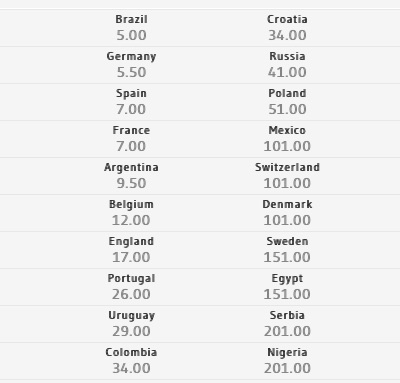Select Switzerland 101.00 selection
Viewport: 400px width, 383px height.
[x=287, y=176]
